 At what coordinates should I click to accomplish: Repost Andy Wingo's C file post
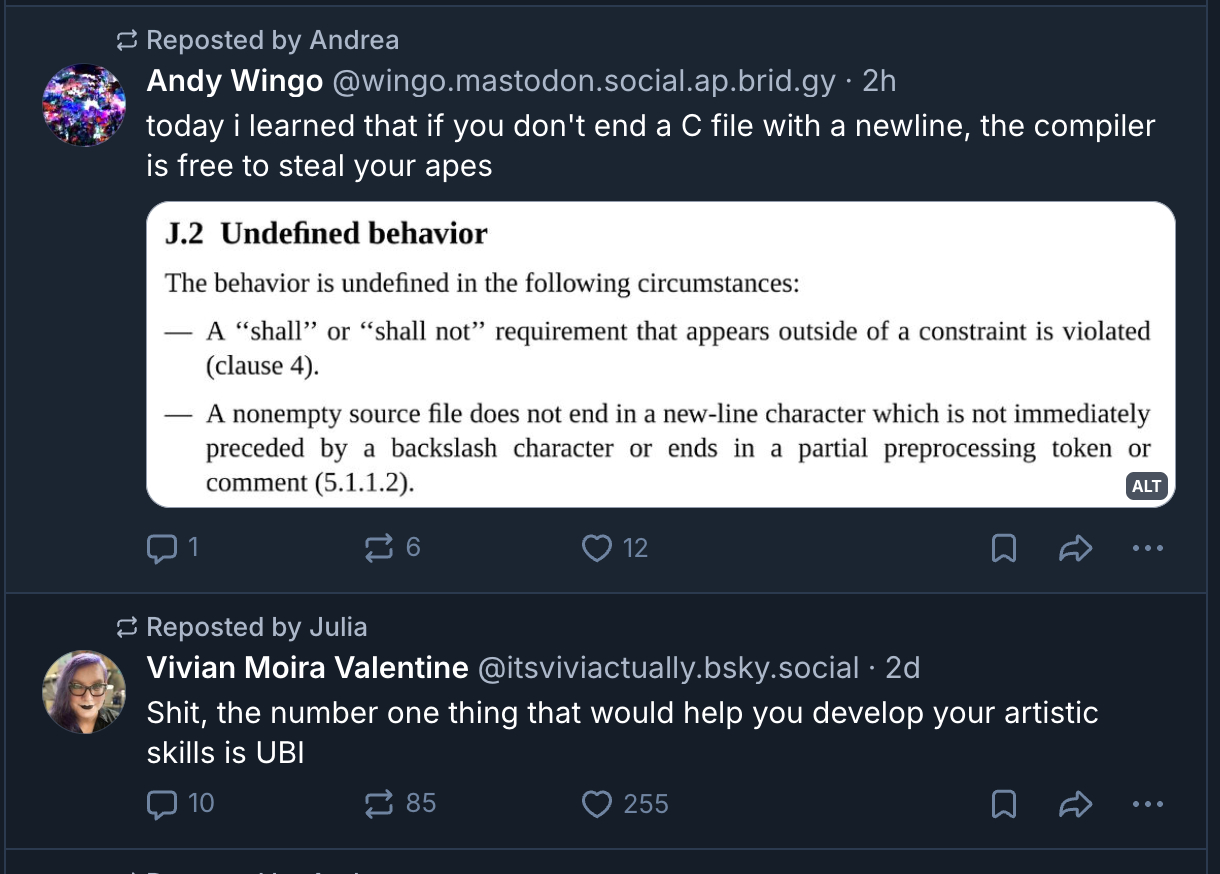pyautogui.click(x=380, y=548)
